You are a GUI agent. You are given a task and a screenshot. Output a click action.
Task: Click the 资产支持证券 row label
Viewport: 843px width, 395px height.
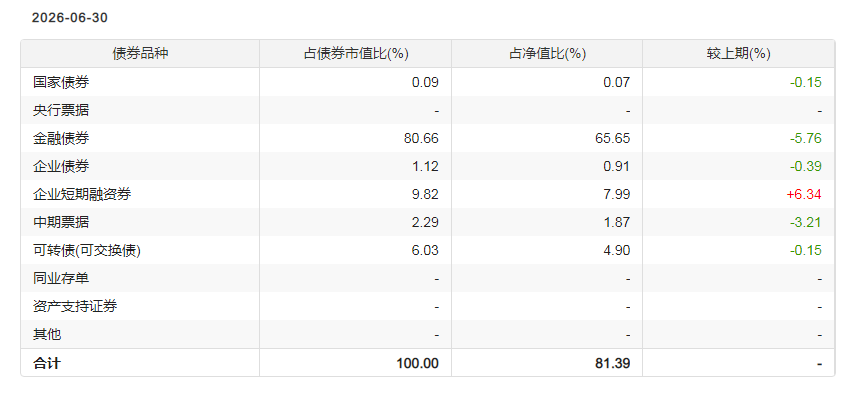pyautogui.click(x=75, y=306)
